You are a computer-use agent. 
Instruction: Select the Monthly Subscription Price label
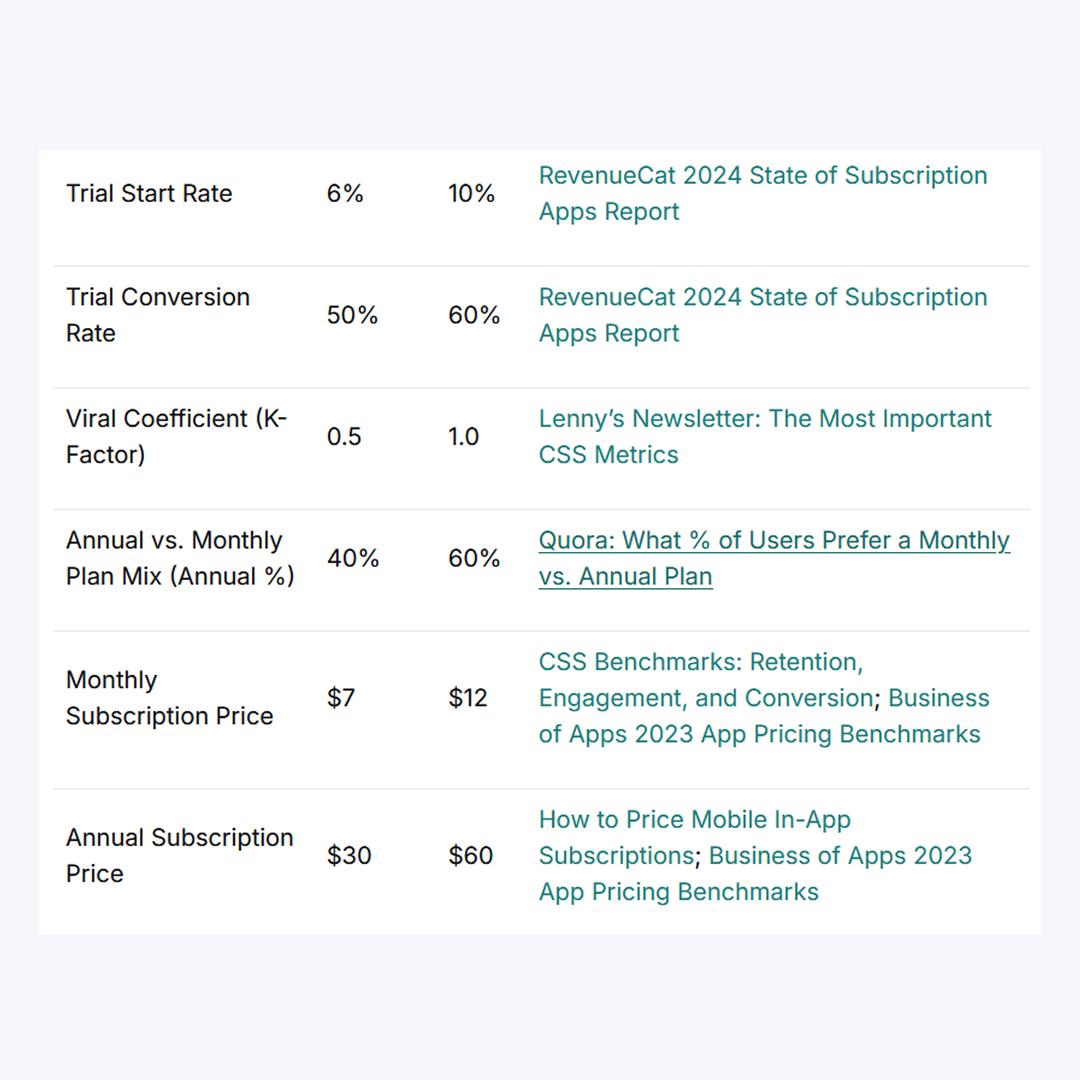169,698
